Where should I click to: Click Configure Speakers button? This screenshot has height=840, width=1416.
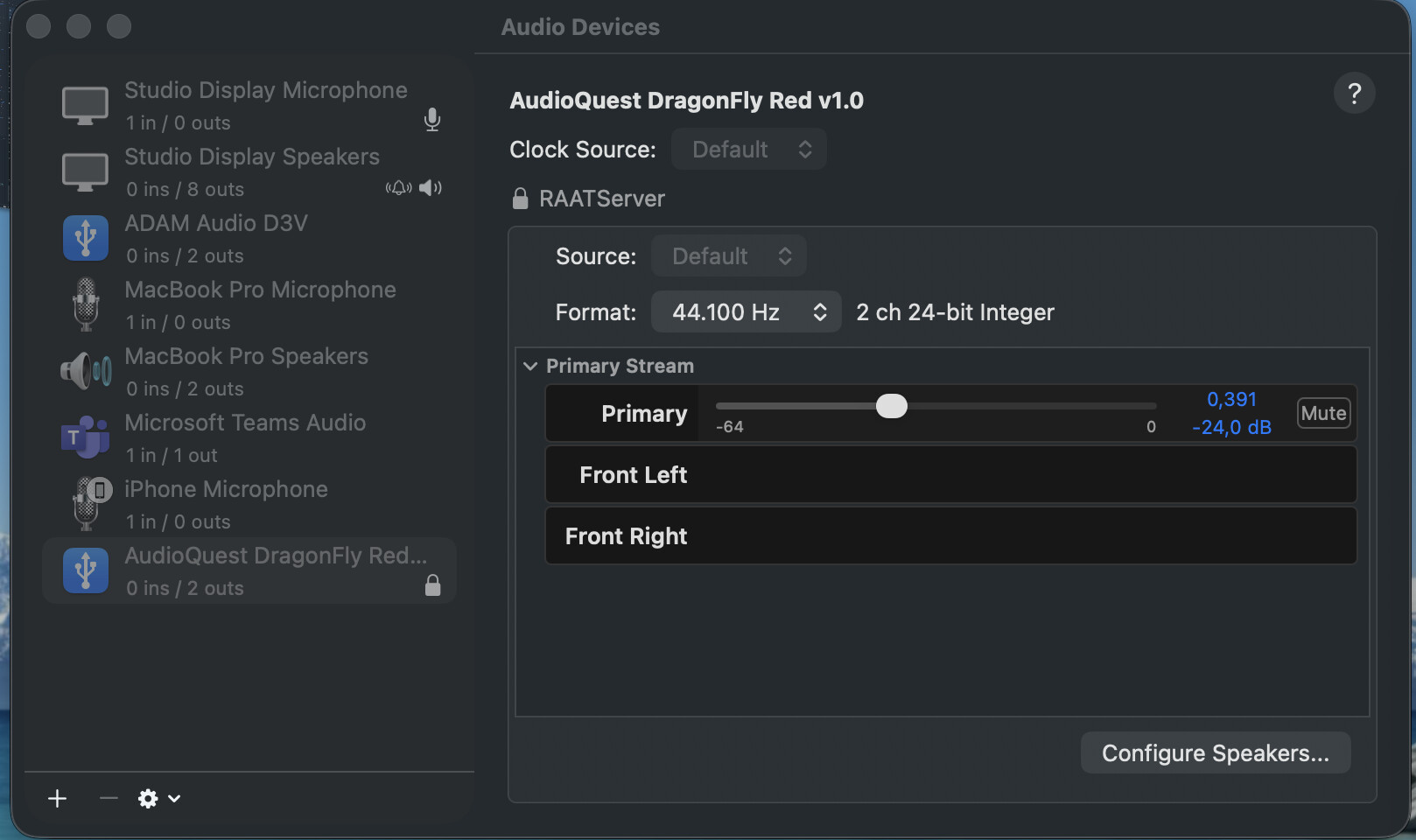(x=1215, y=753)
